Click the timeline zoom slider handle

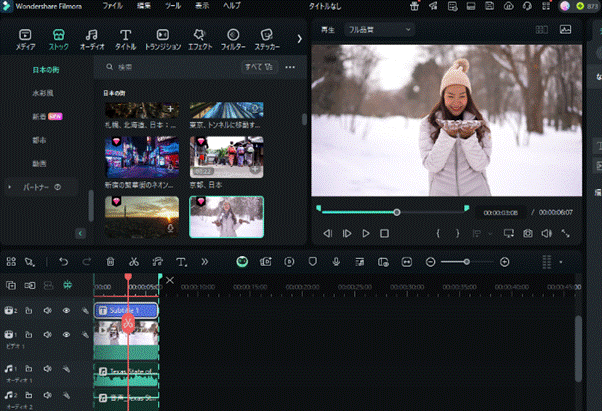click(x=467, y=261)
